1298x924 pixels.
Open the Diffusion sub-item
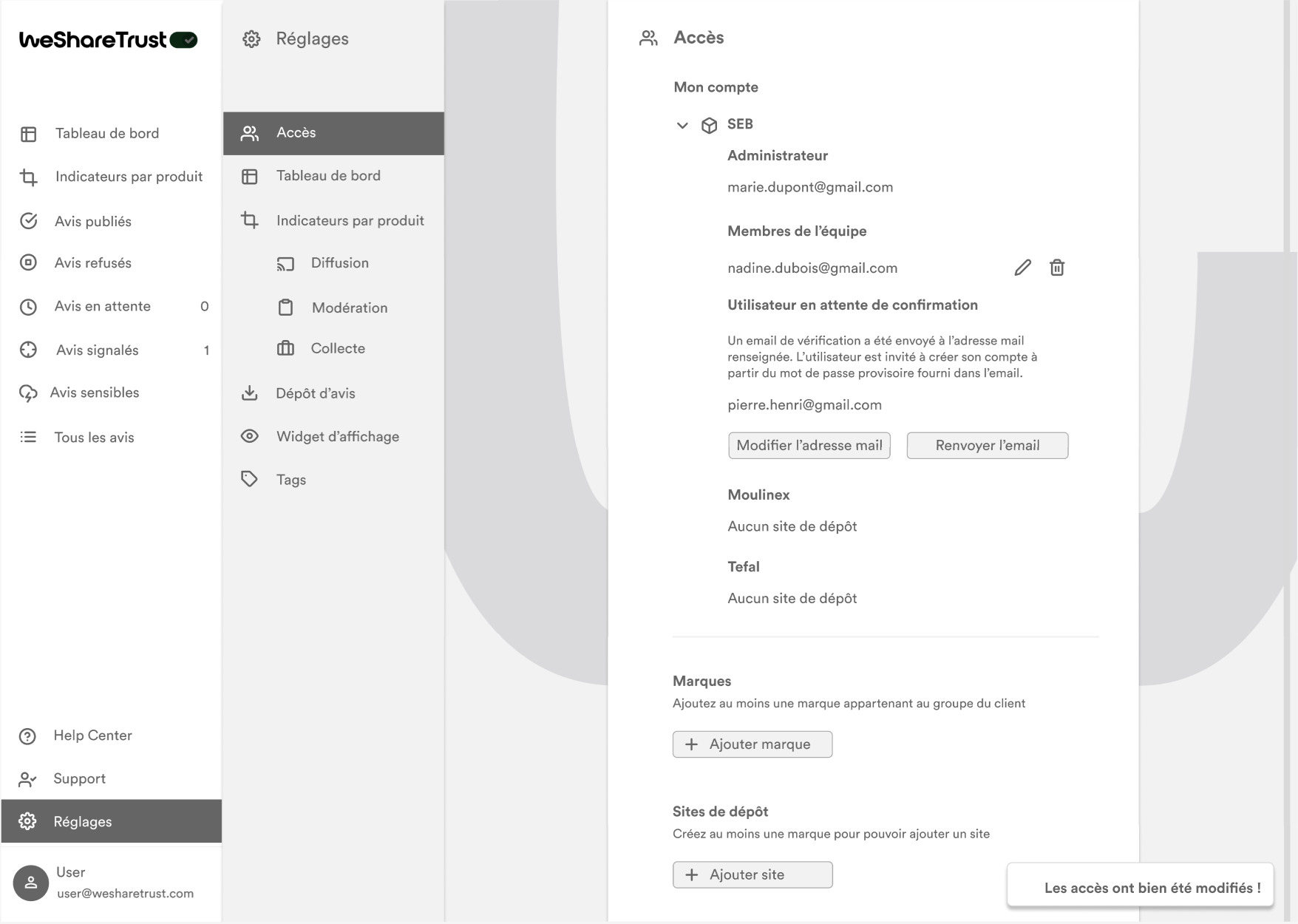(339, 263)
